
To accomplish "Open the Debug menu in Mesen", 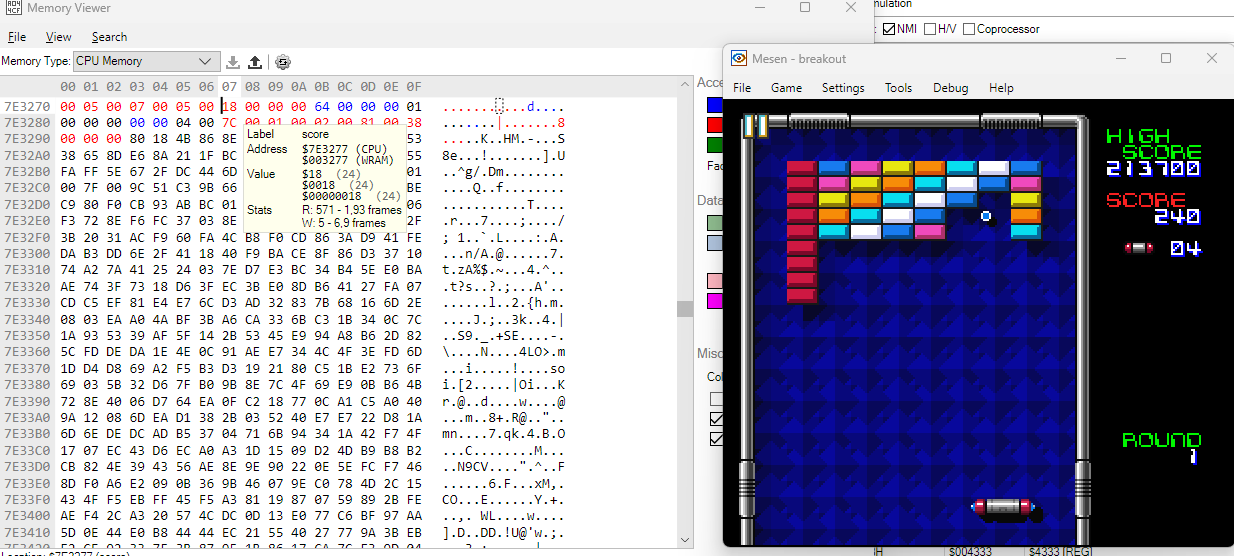I will click(950, 88).
